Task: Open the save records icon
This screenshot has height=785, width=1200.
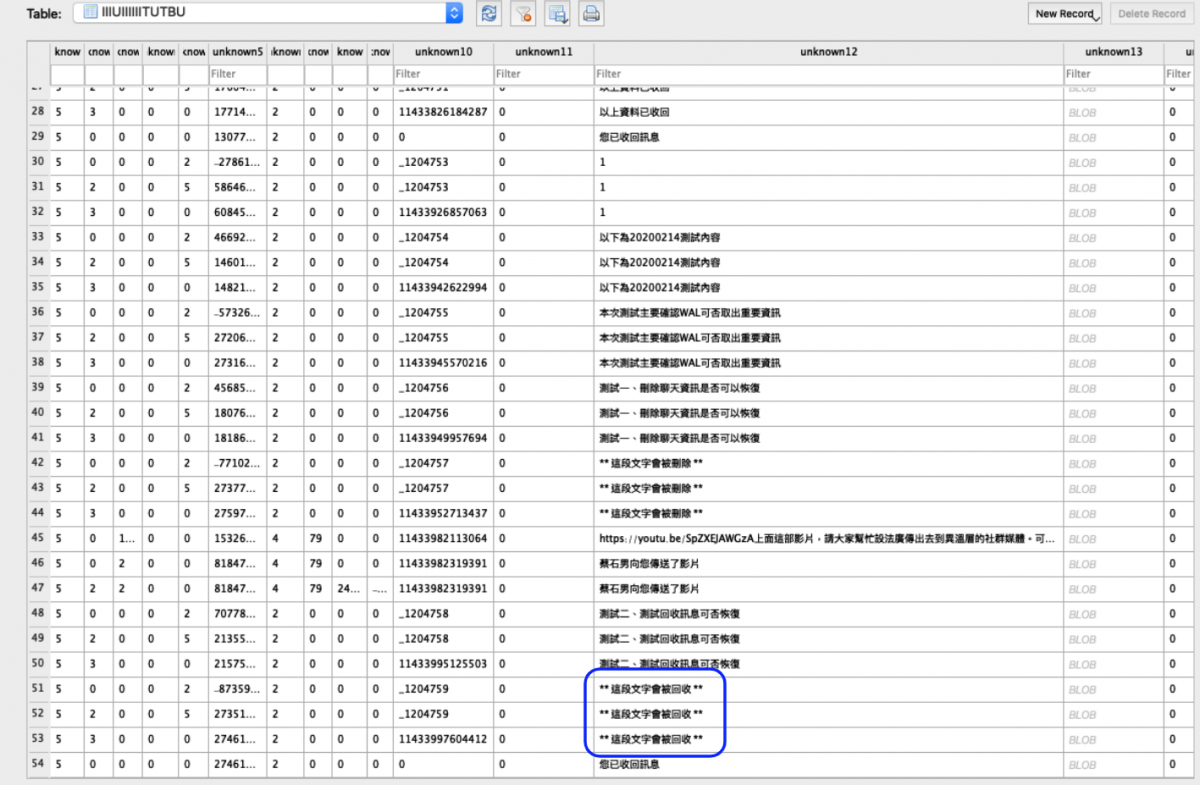Action: click(557, 13)
